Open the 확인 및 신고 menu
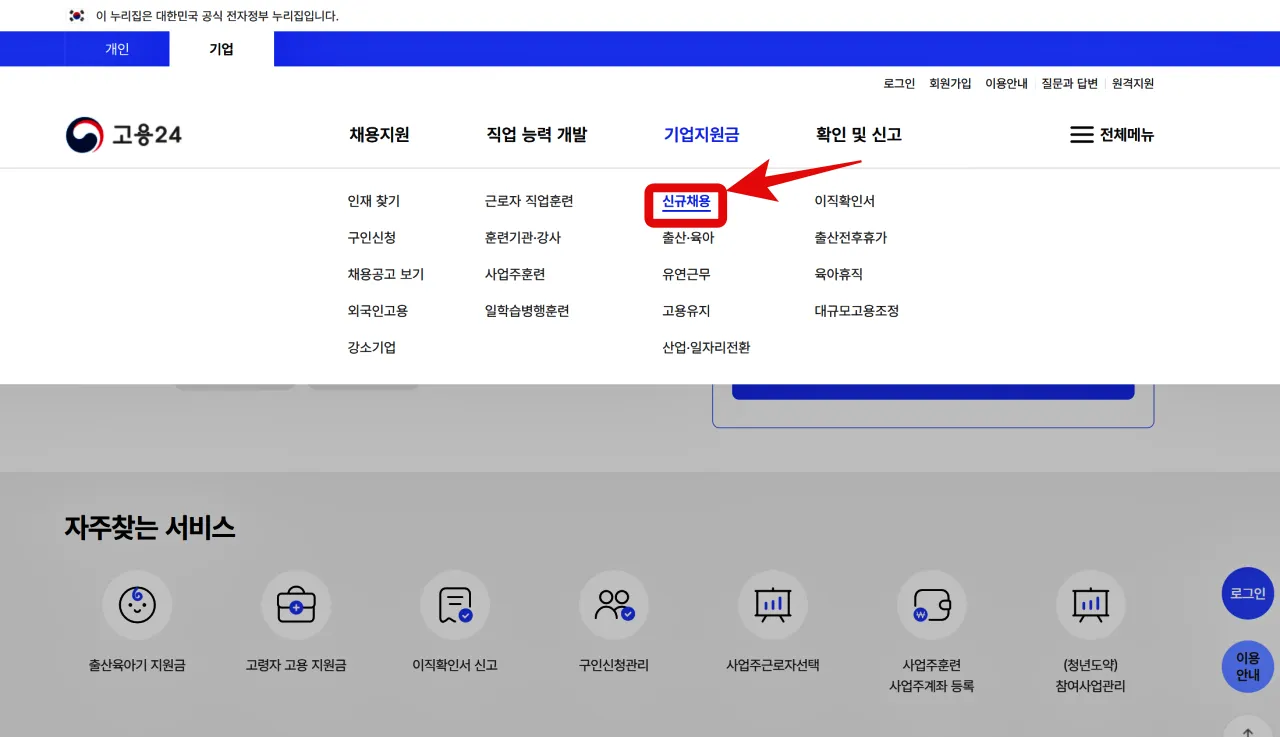 [858, 134]
